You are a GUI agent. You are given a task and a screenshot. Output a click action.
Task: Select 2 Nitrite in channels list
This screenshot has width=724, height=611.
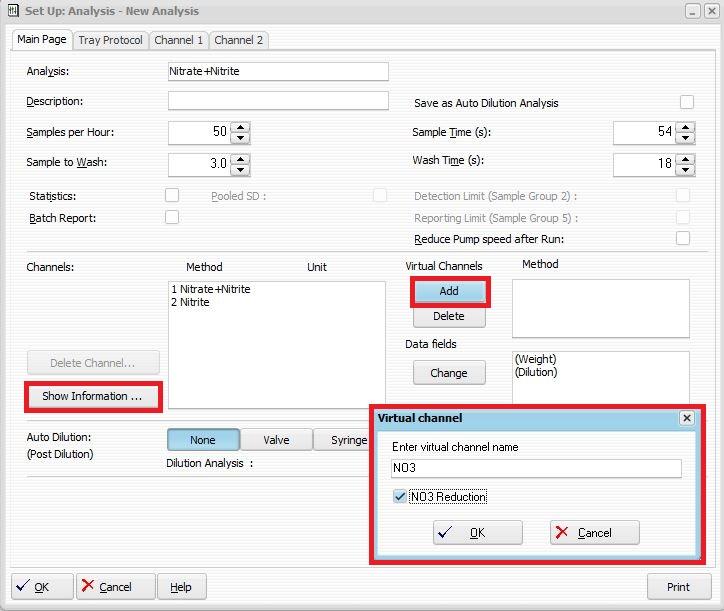point(190,302)
